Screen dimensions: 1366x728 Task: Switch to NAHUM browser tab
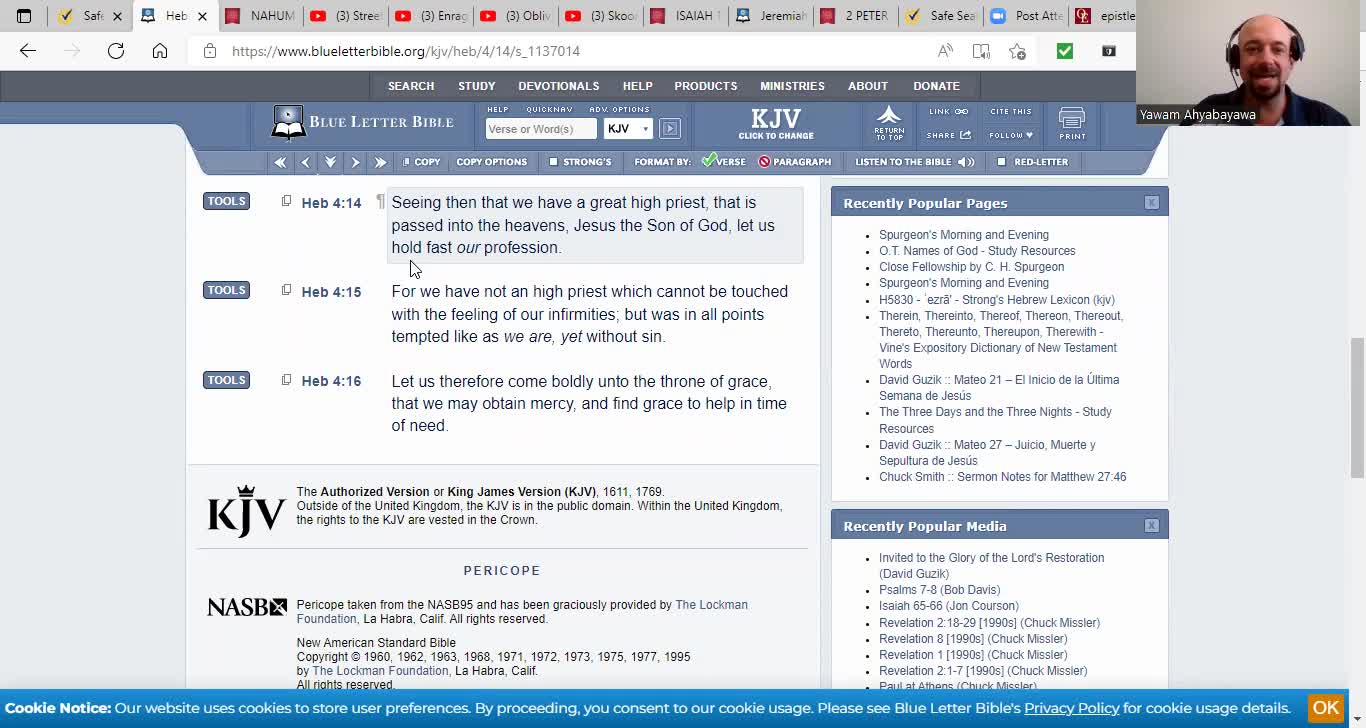click(x=260, y=16)
